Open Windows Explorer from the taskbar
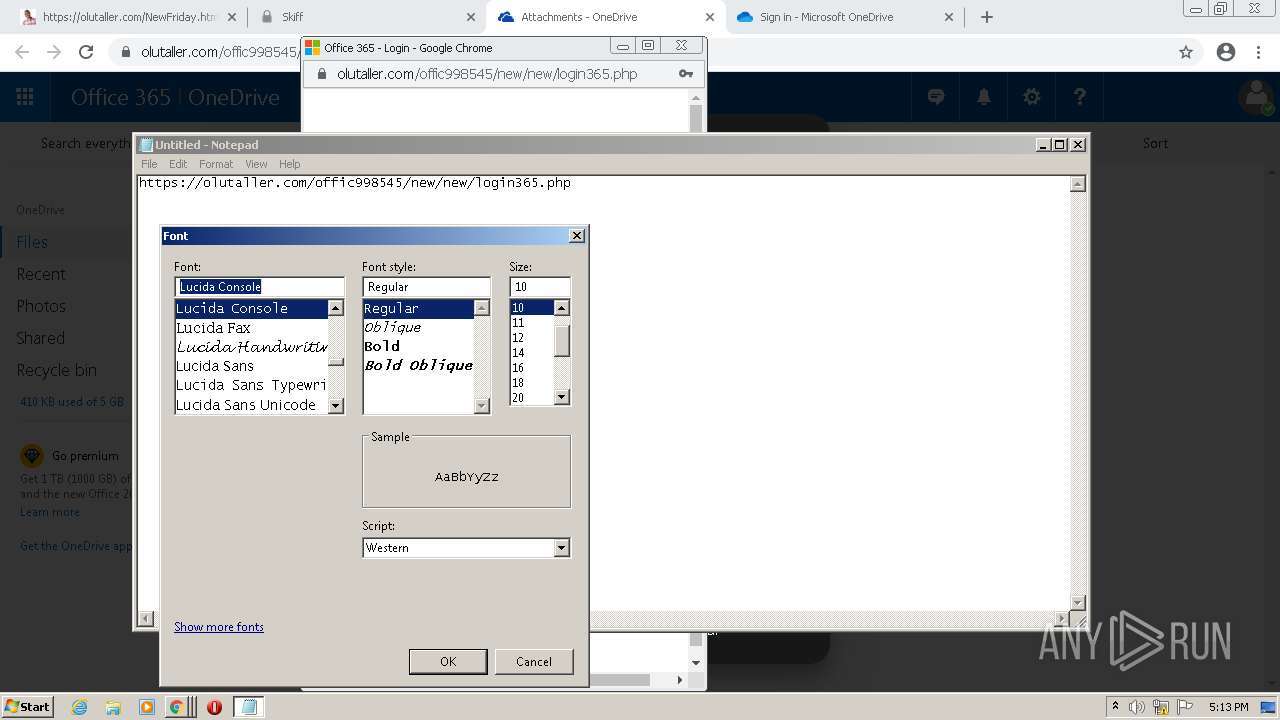The height and width of the screenshot is (720, 1280). coord(113,707)
